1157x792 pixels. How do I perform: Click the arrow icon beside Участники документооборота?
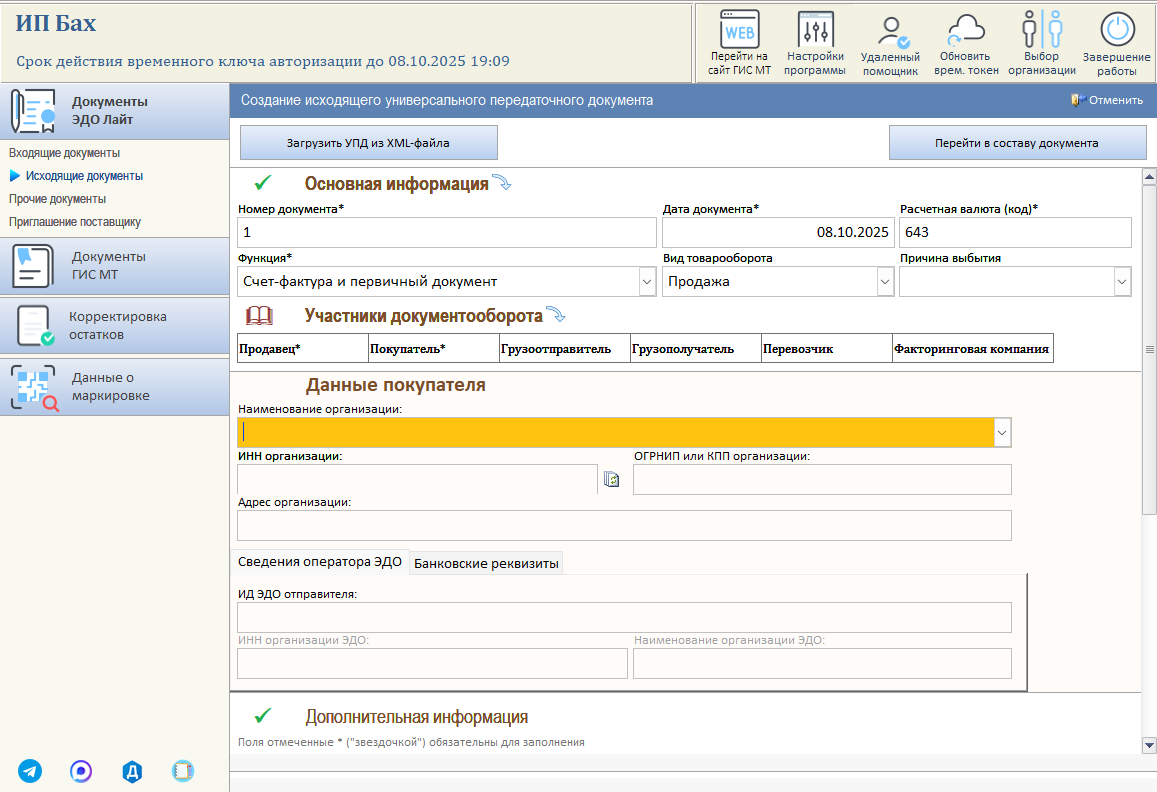tap(556, 314)
